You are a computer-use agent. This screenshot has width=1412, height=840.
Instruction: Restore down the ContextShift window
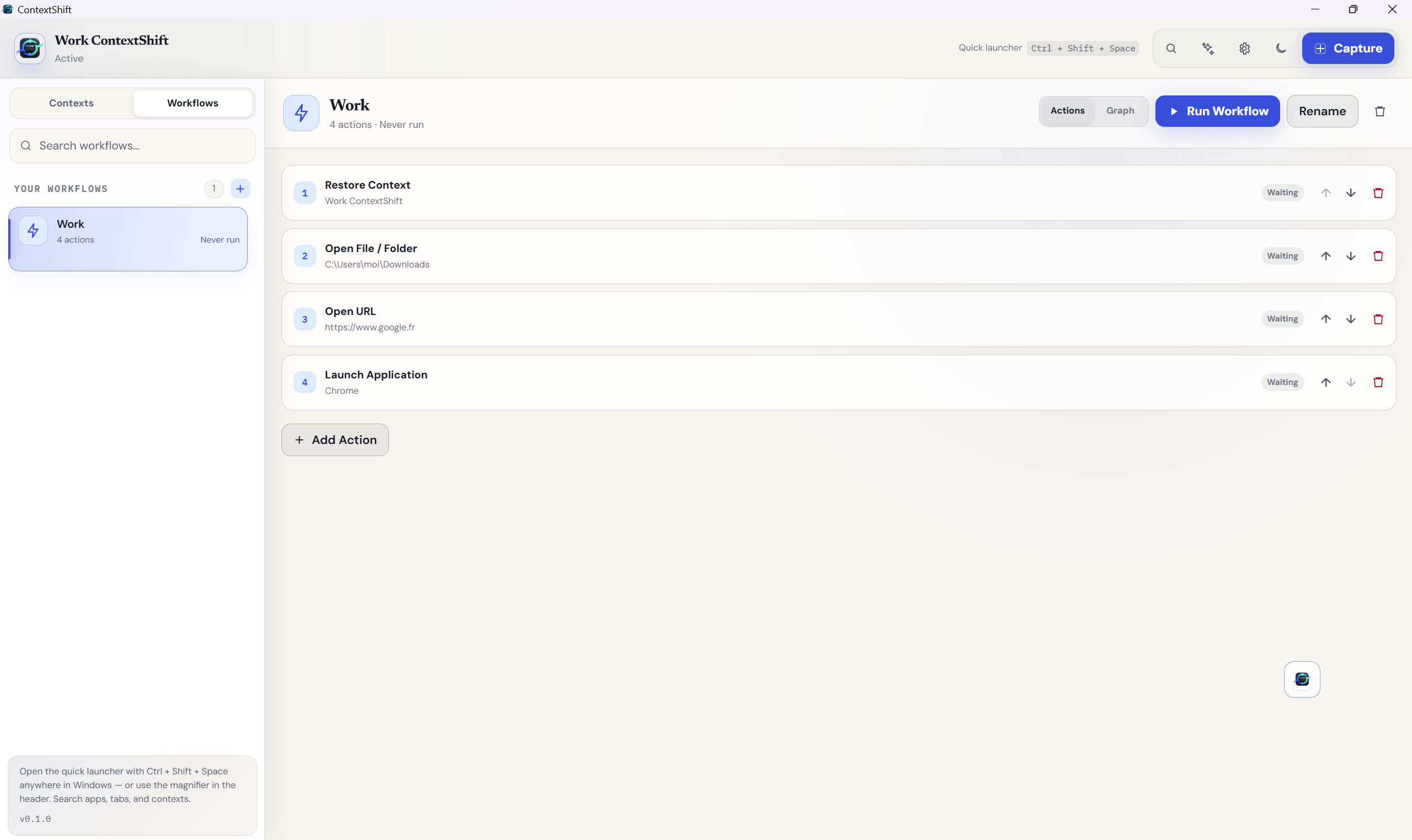1352,9
